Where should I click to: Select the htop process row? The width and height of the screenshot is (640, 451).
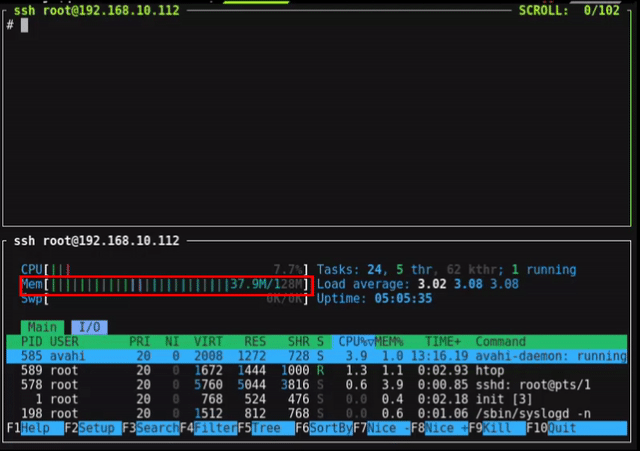coord(320,371)
